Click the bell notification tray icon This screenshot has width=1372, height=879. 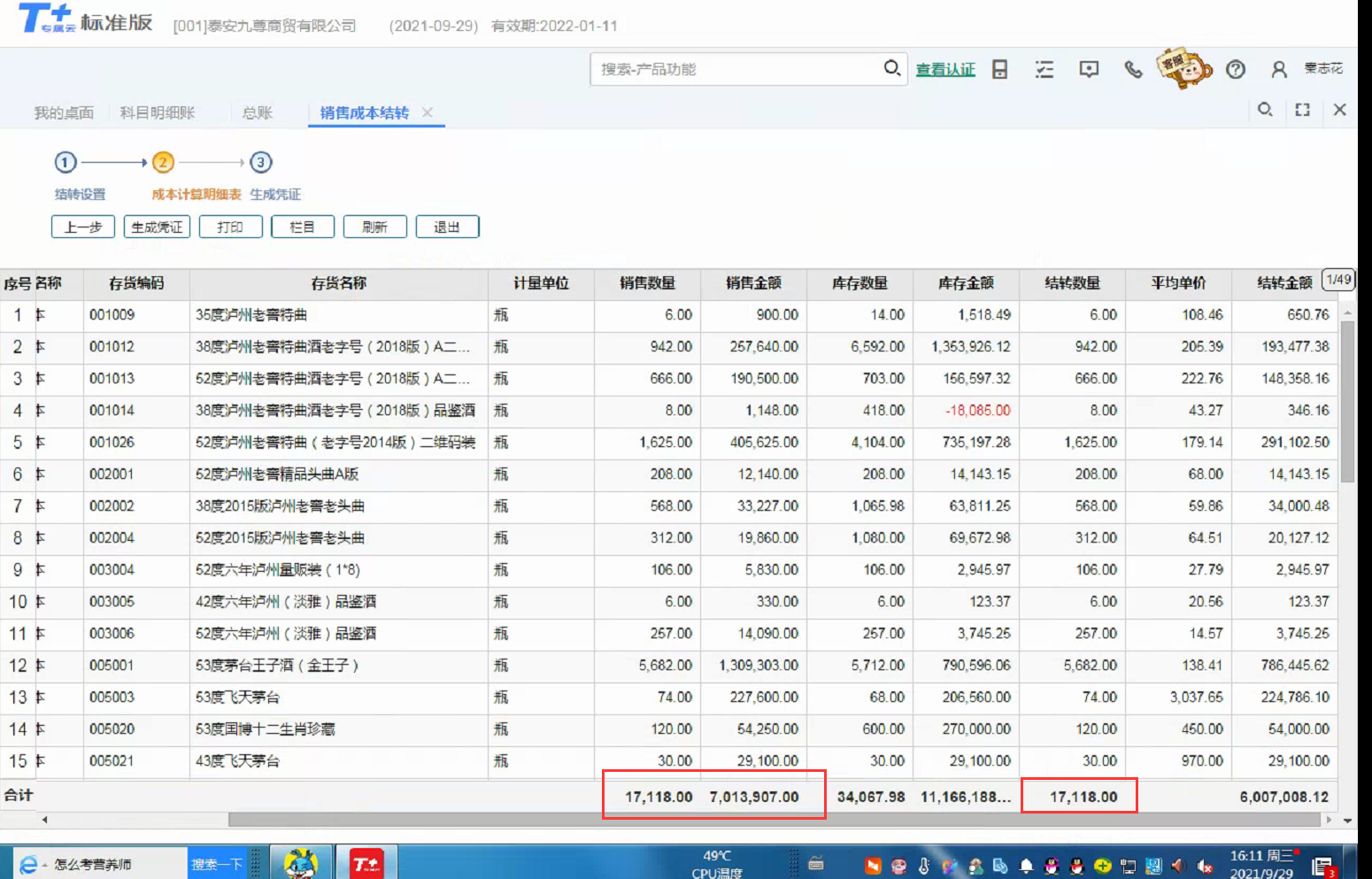pos(1026,866)
